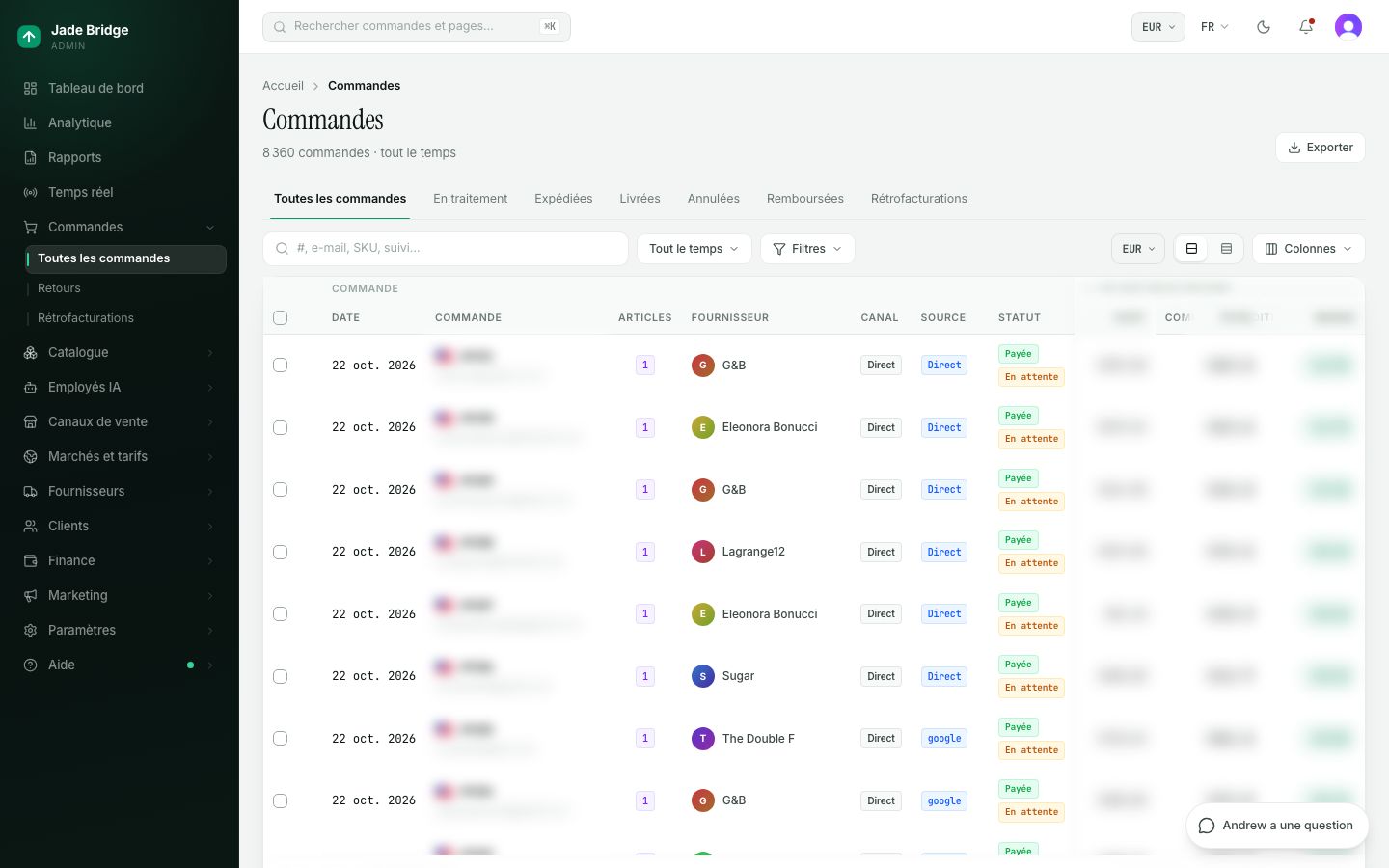
Task: Open Analytique in sidebar
Action: (120, 122)
